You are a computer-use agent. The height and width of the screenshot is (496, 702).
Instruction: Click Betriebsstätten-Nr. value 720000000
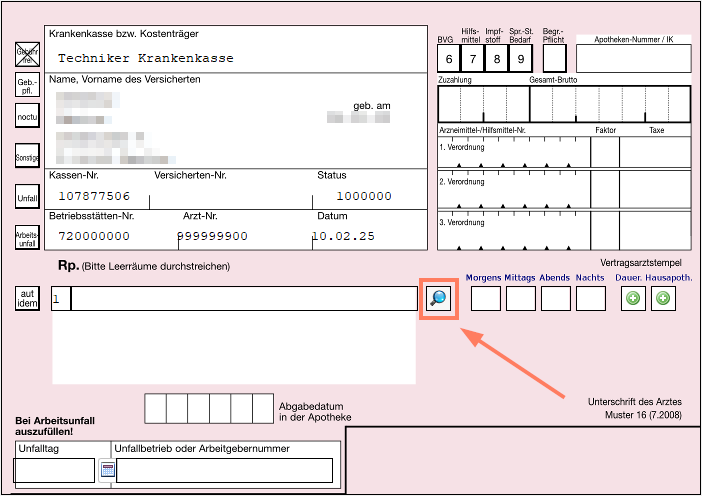[94, 236]
